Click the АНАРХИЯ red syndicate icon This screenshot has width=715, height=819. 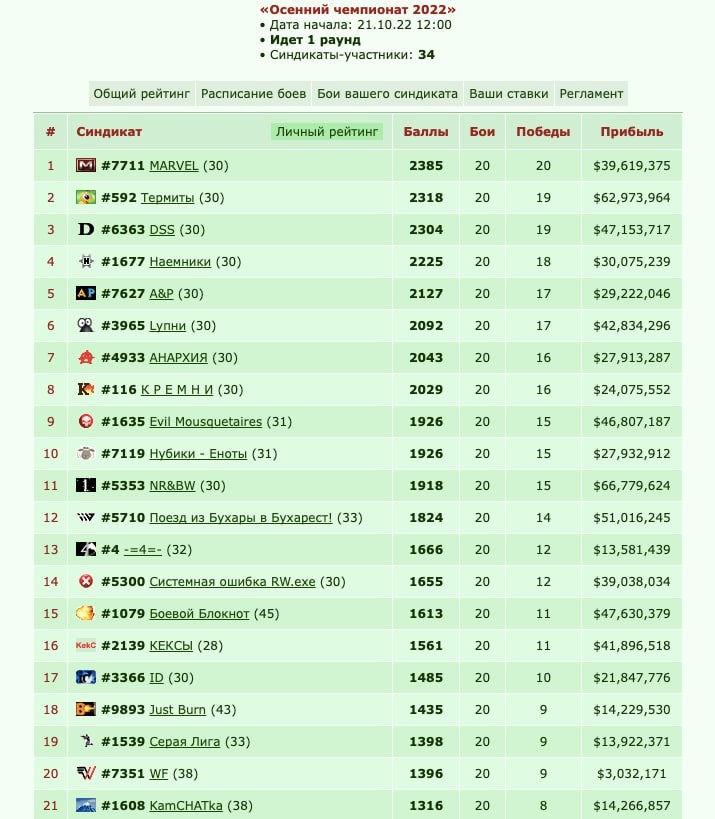click(x=86, y=357)
